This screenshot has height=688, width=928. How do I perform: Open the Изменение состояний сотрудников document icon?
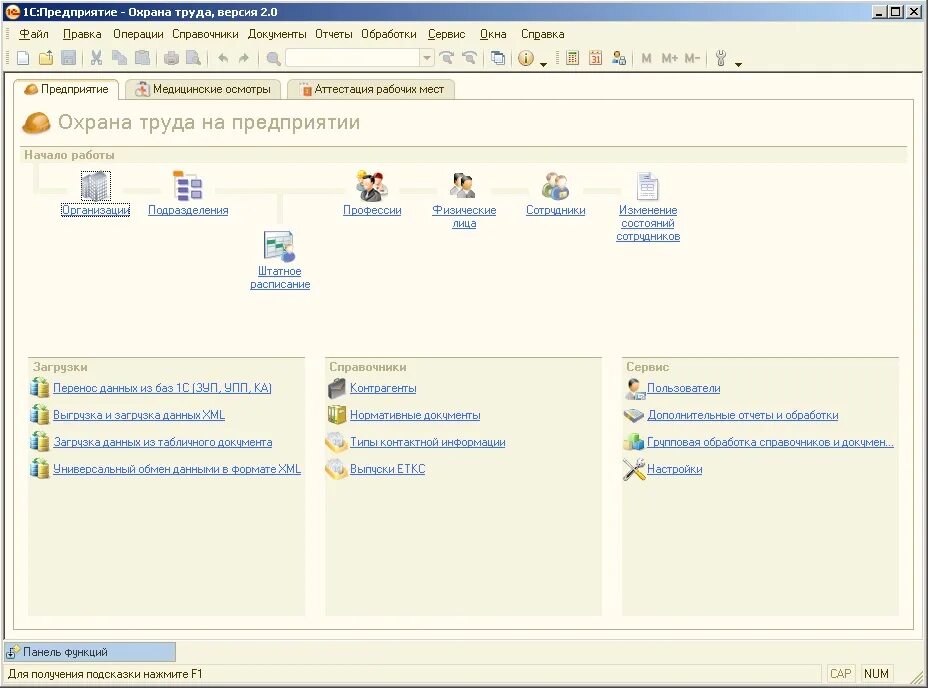coord(648,186)
